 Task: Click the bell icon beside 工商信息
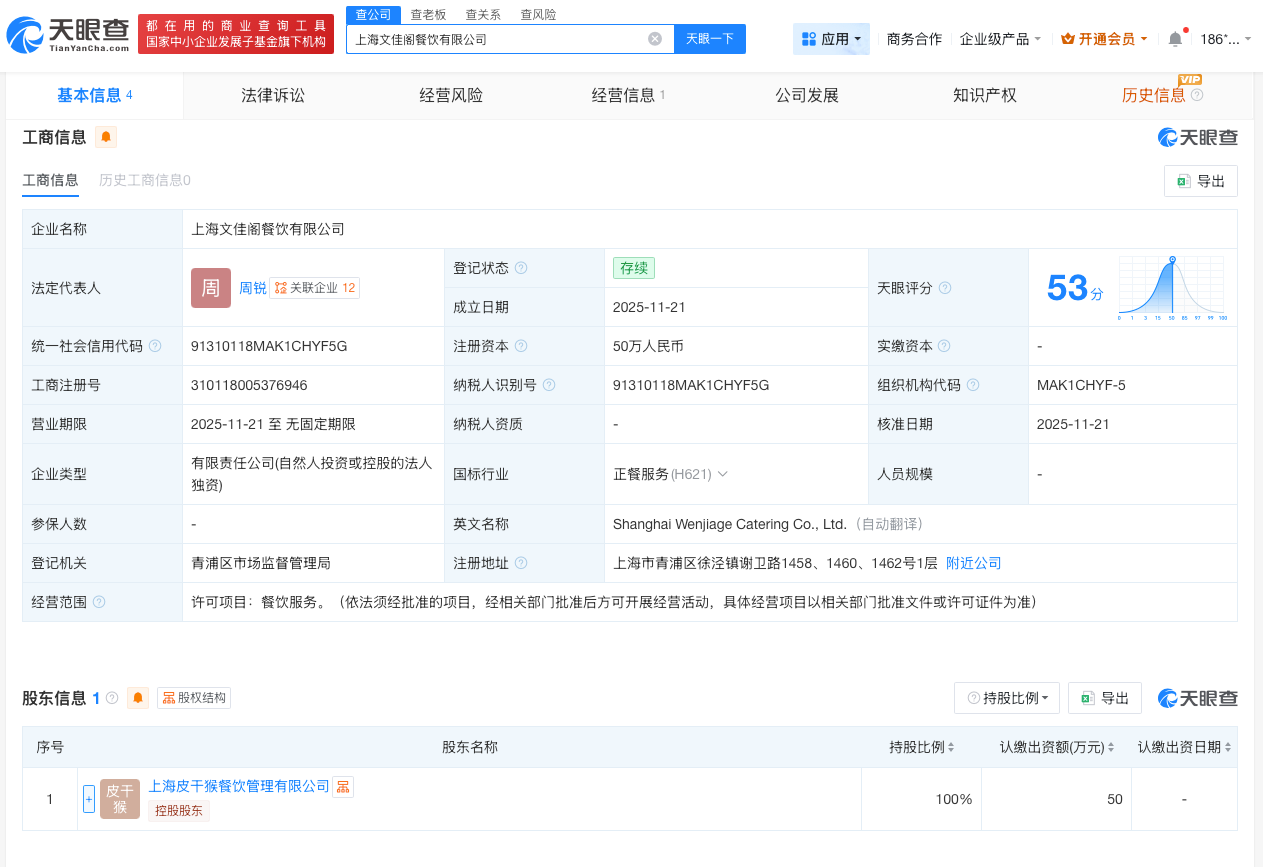click(x=105, y=136)
